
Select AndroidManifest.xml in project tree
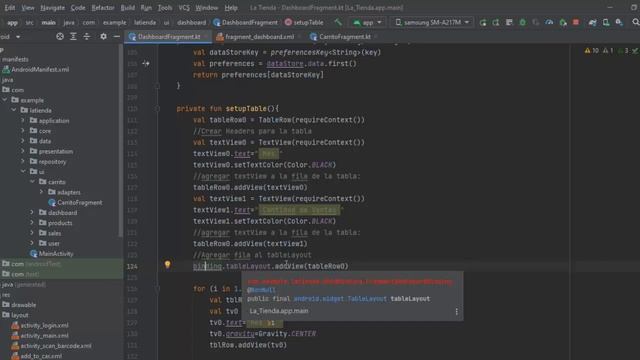pos(40,69)
